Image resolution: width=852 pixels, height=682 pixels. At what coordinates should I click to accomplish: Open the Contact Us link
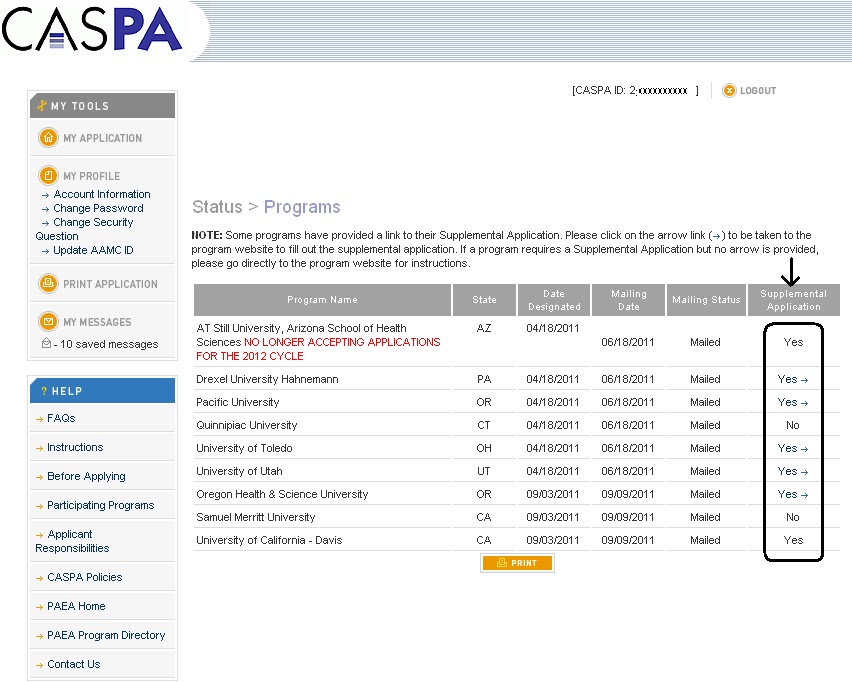click(x=74, y=664)
